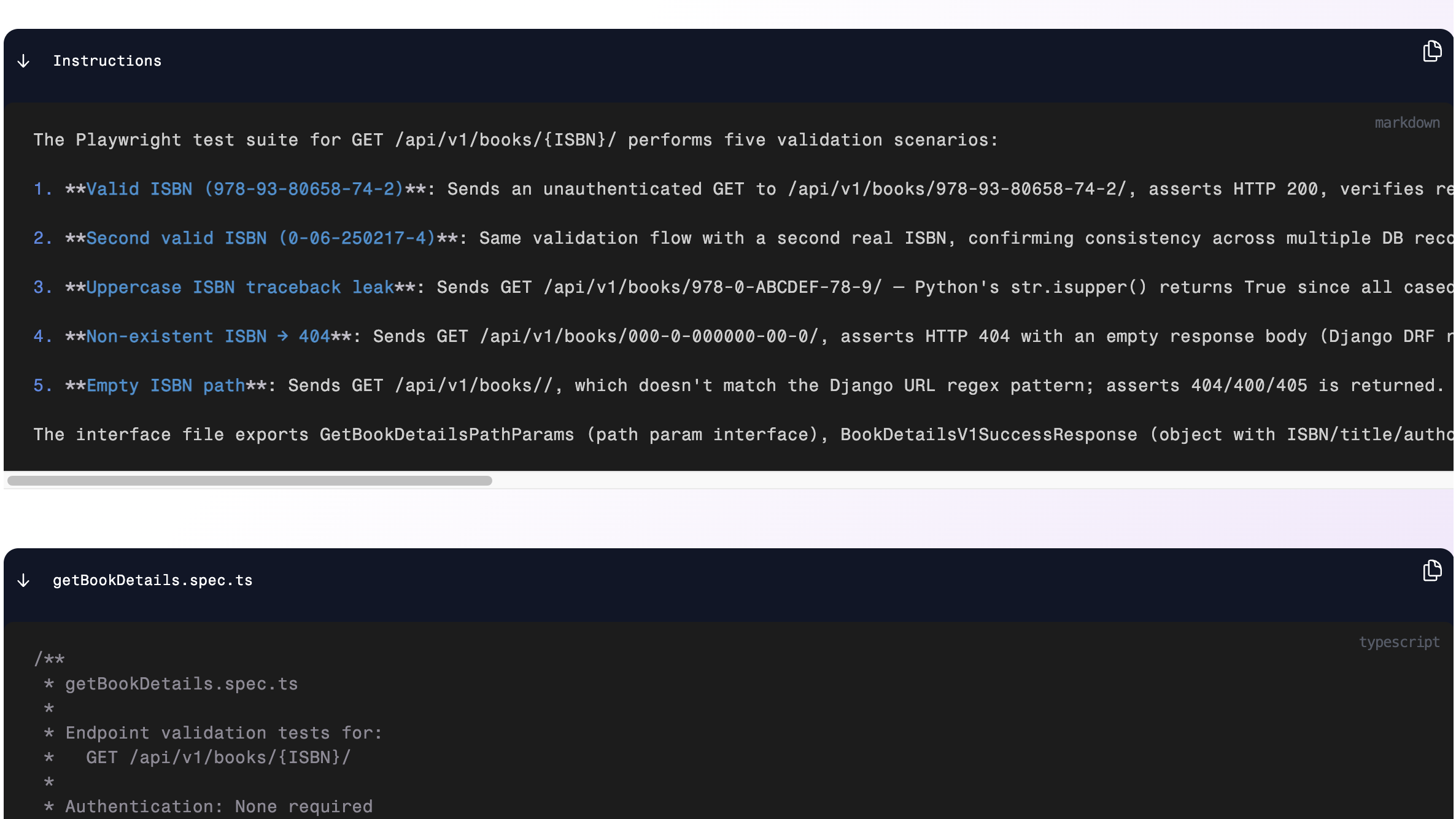
Task: Click the line starting 'The interface file exports'
Action: pos(743,435)
